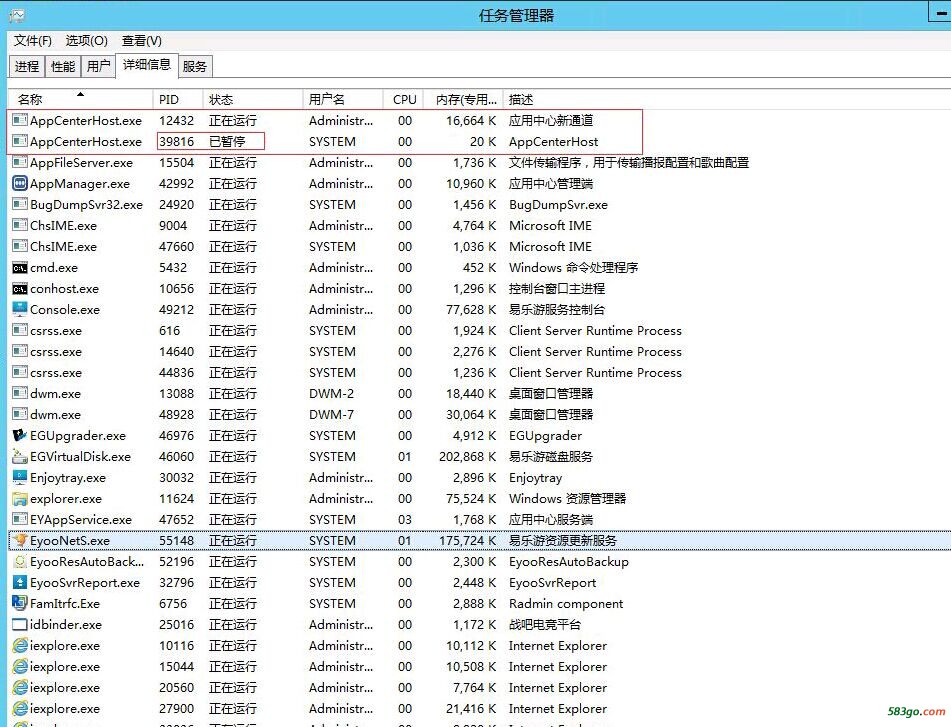Image resolution: width=951 pixels, height=727 pixels.
Task: Select the 控制台窗口主进程 description
Action: click(x=557, y=289)
